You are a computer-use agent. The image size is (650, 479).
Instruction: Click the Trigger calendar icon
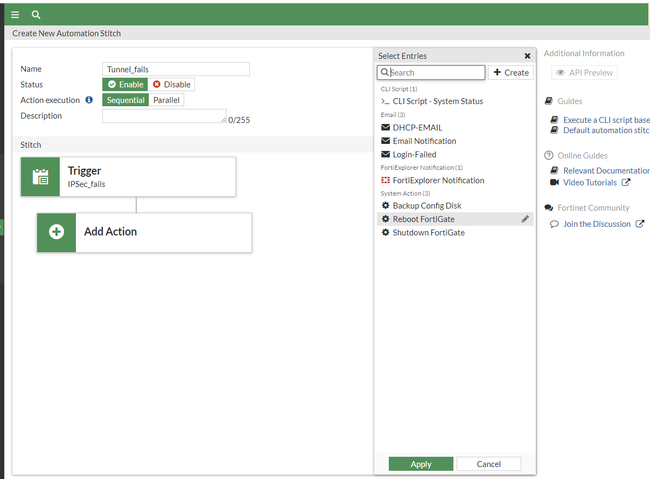click(40, 177)
